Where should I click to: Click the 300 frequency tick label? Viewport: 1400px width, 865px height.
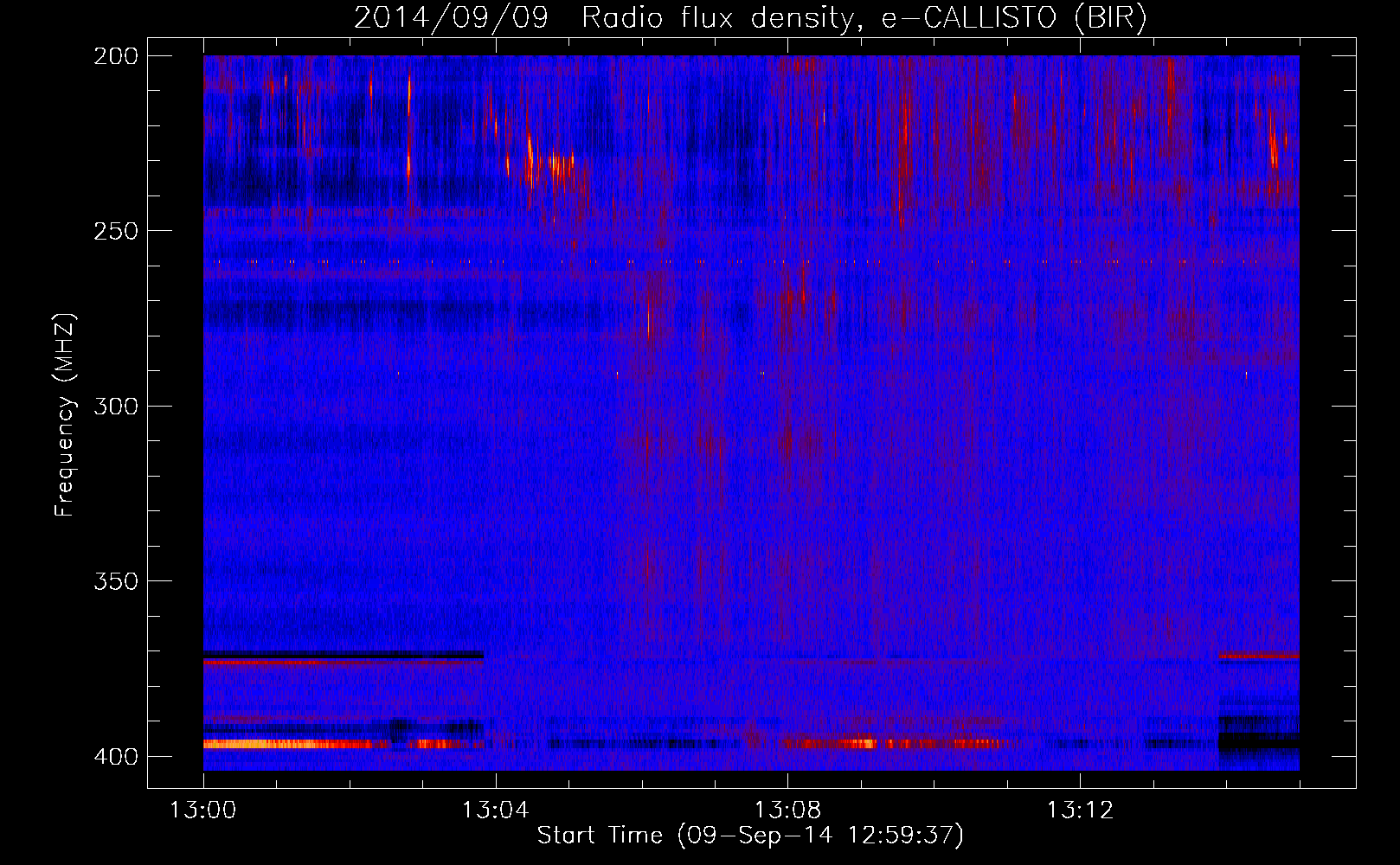click(116, 406)
